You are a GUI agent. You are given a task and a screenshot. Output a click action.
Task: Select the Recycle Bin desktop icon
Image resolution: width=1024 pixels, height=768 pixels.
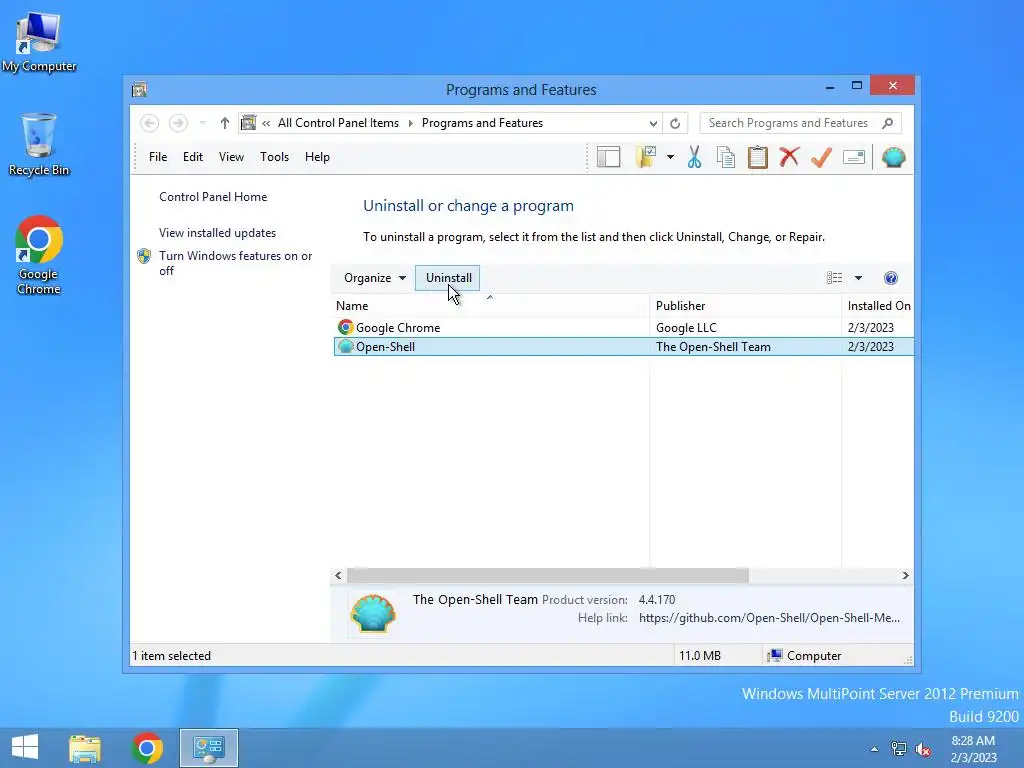tap(39, 145)
